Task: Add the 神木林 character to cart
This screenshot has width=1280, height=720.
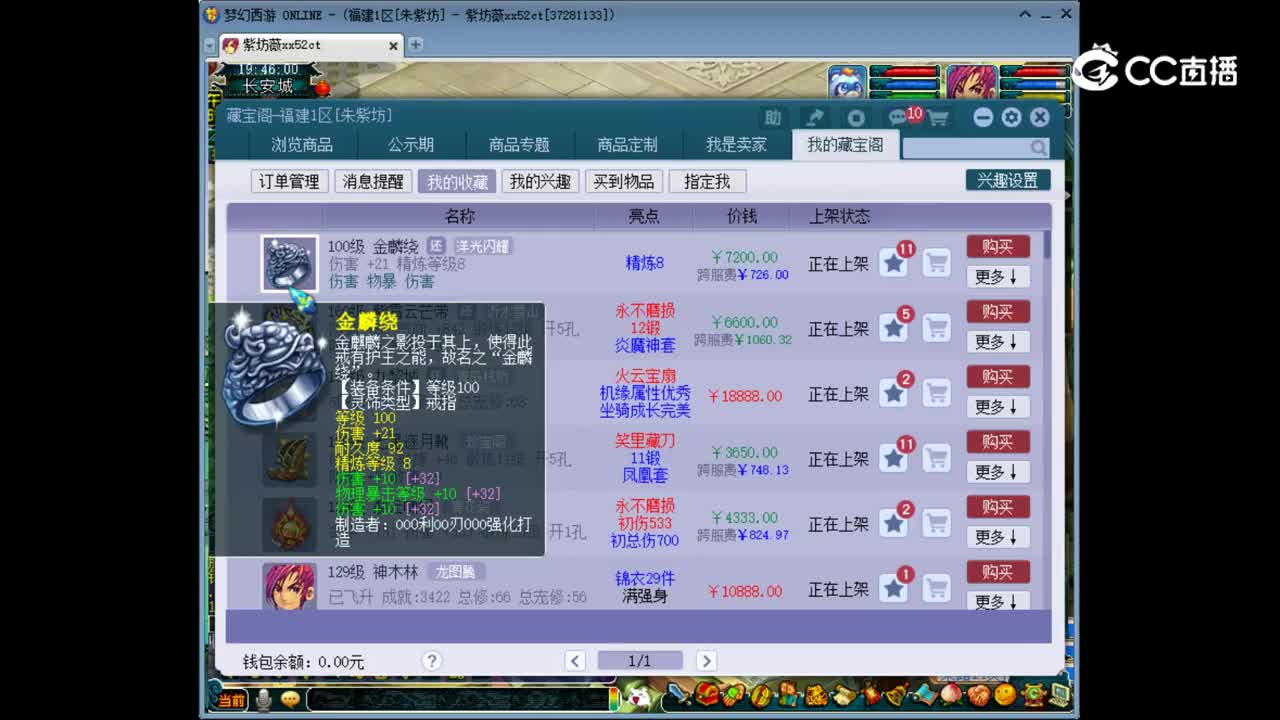Action: point(936,588)
